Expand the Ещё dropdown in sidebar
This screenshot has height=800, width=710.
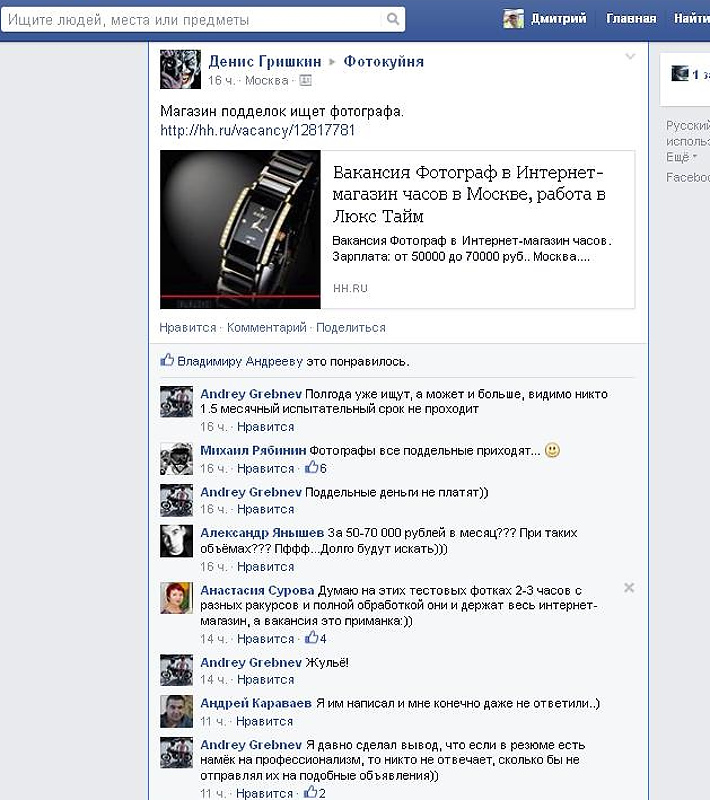pos(681,157)
